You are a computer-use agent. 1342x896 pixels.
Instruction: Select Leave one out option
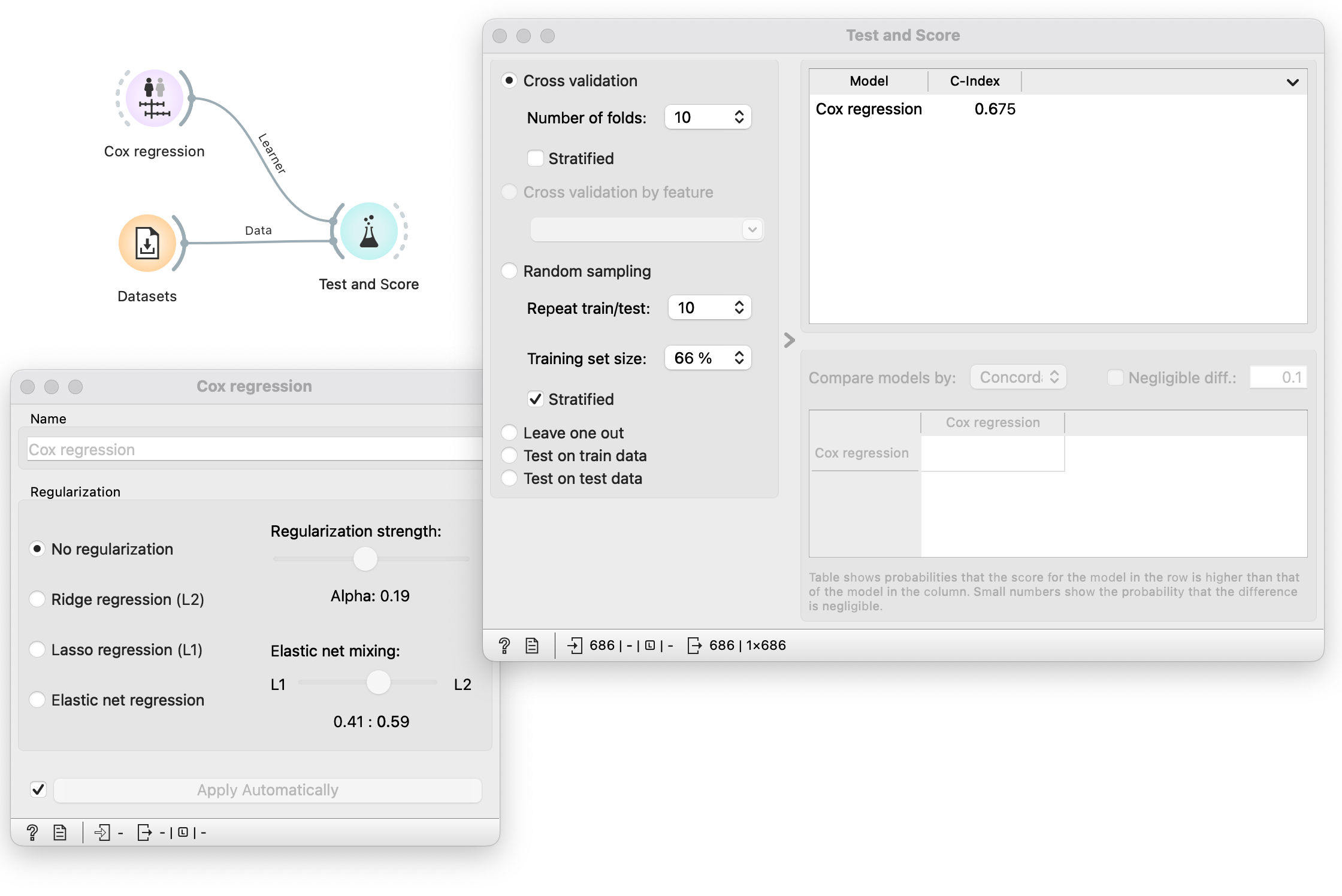(x=509, y=432)
